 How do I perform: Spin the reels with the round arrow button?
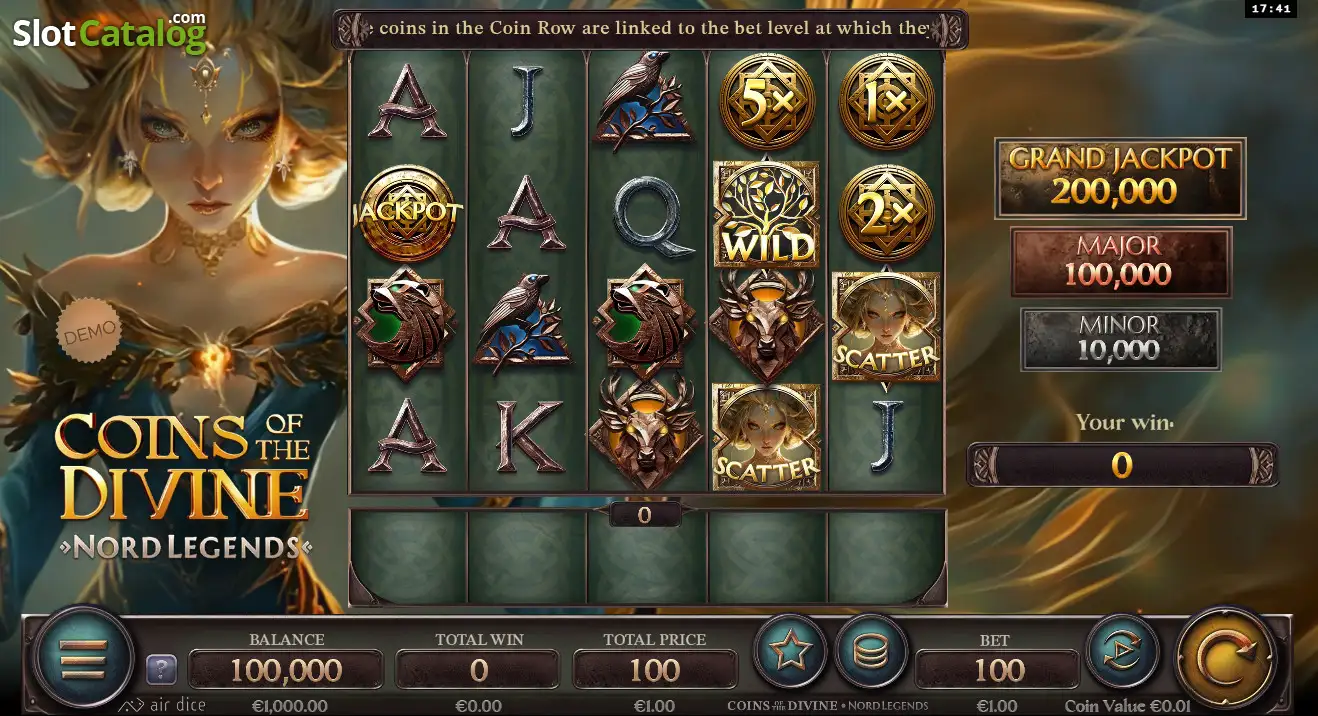[1226, 658]
